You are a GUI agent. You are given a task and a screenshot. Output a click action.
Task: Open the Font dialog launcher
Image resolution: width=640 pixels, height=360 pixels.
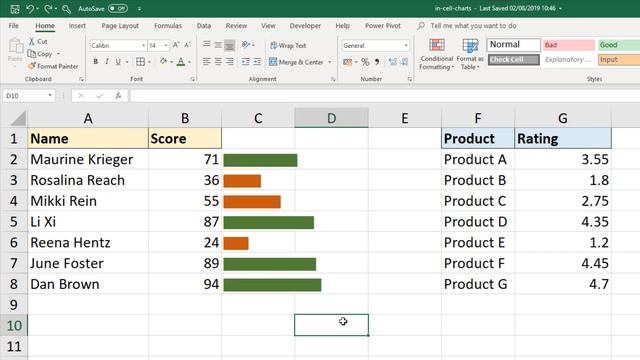193,79
